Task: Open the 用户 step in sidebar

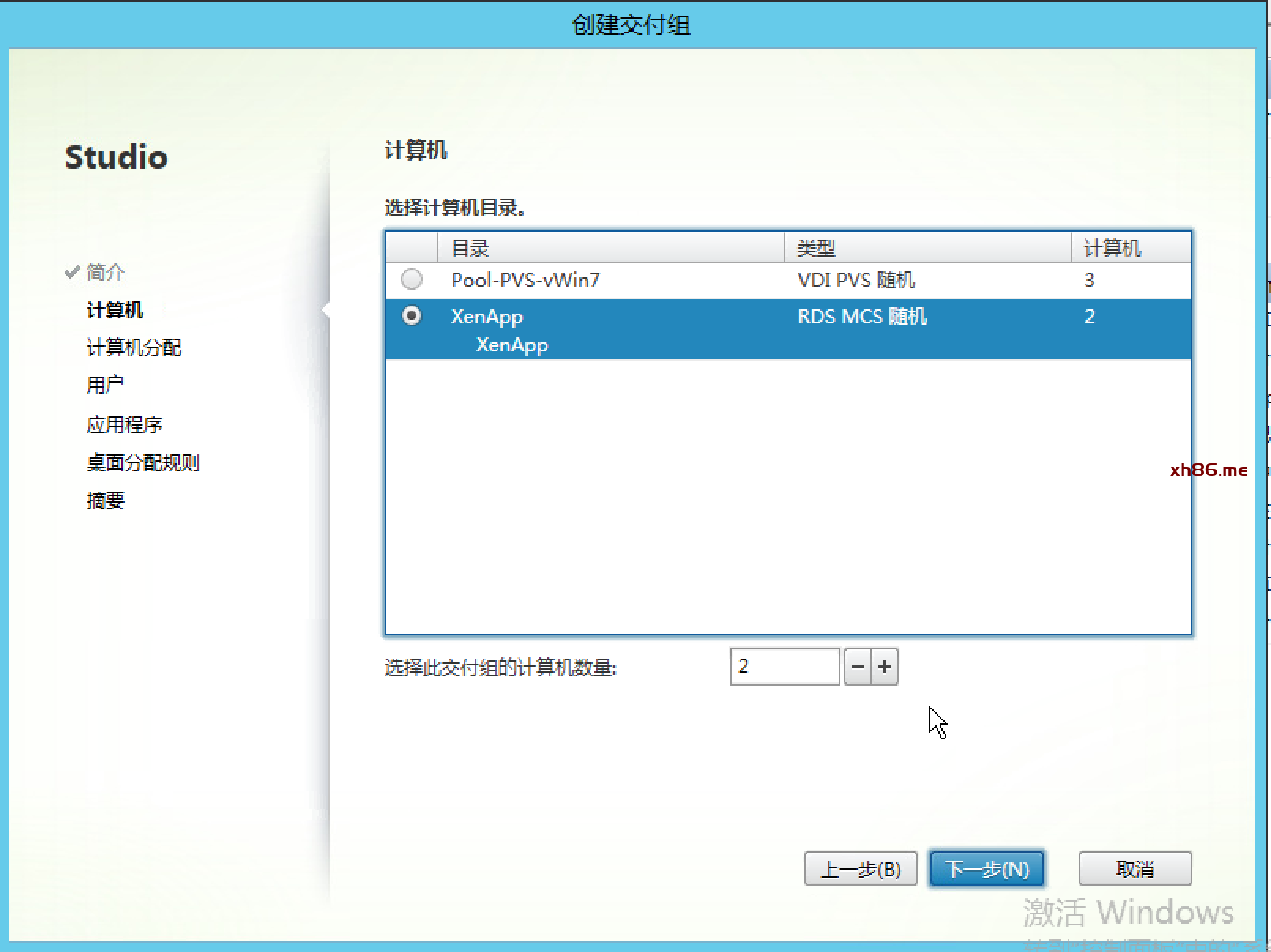Action: click(105, 385)
